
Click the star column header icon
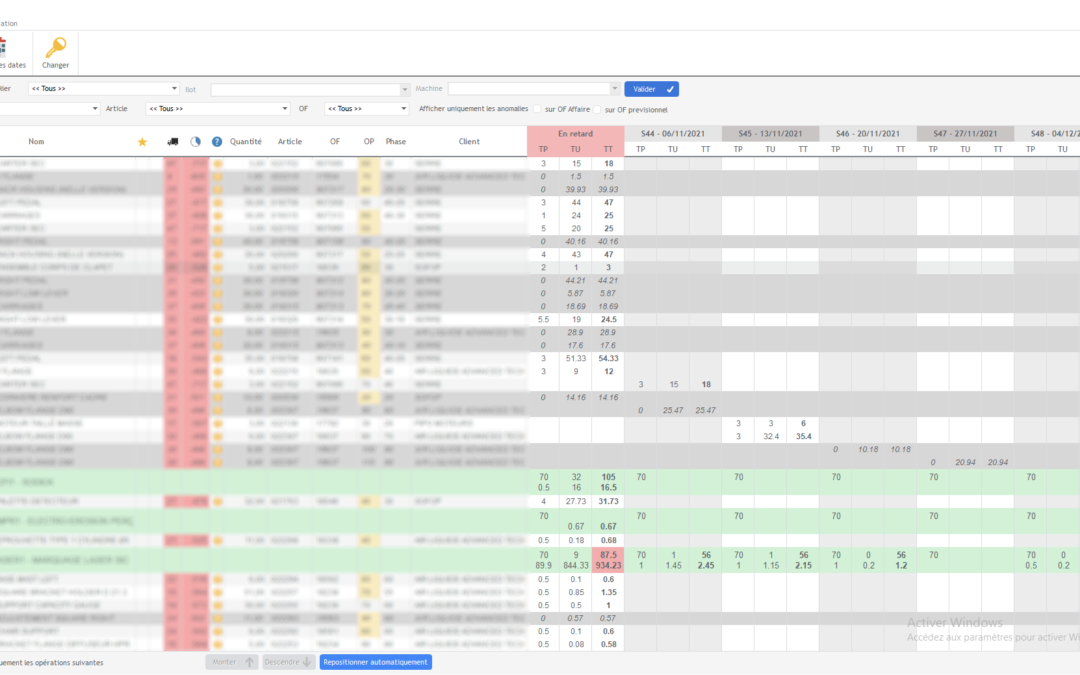(x=143, y=141)
